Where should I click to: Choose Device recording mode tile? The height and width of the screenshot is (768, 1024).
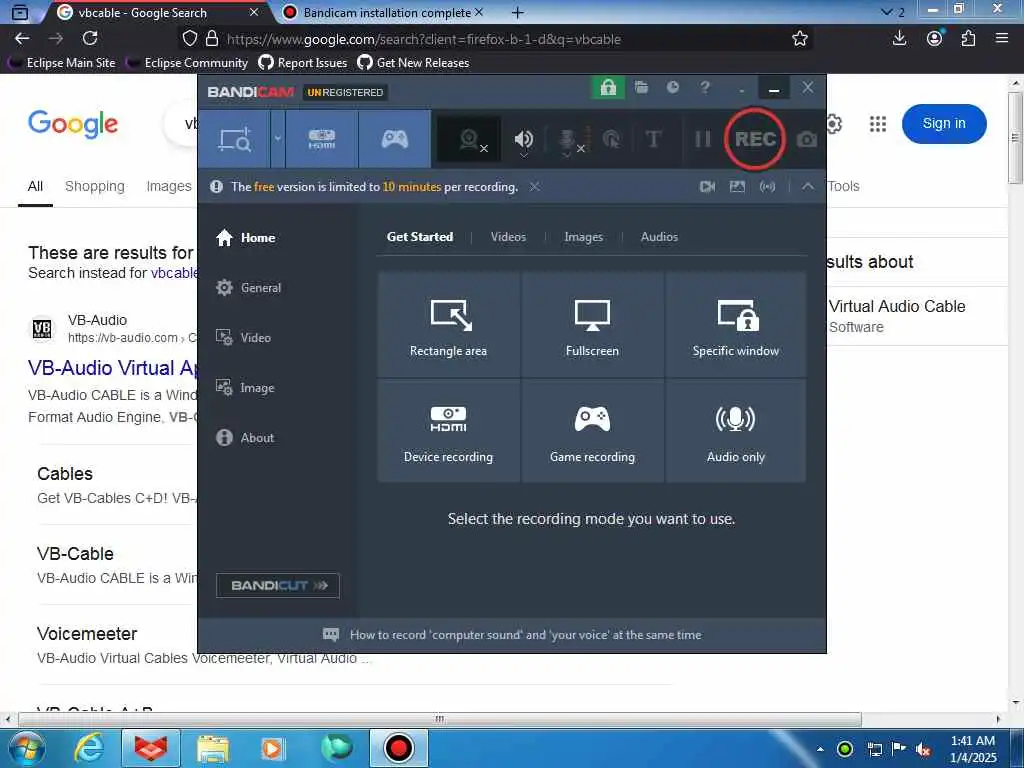tap(449, 431)
